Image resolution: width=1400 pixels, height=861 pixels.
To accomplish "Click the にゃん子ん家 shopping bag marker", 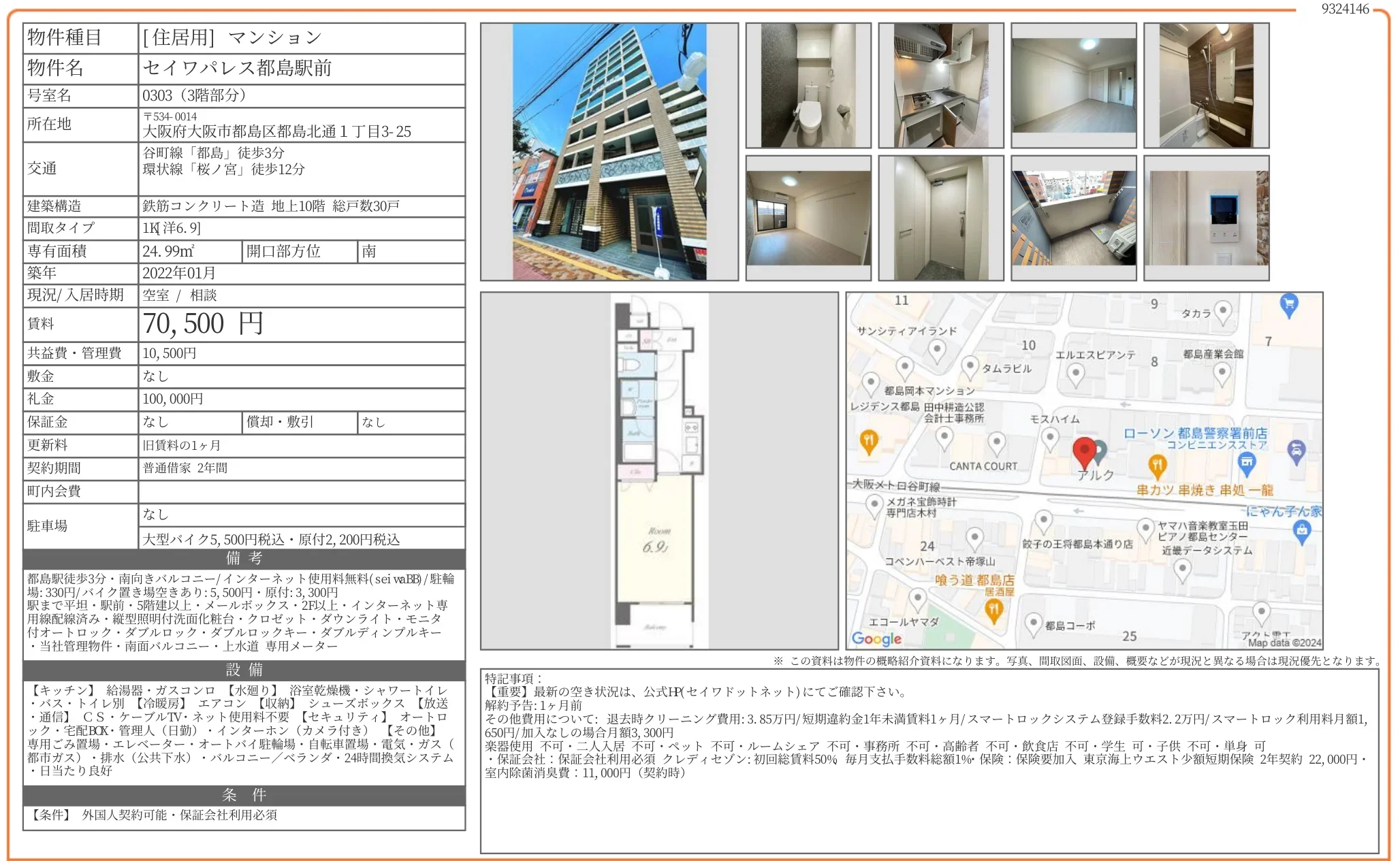I will [1301, 531].
